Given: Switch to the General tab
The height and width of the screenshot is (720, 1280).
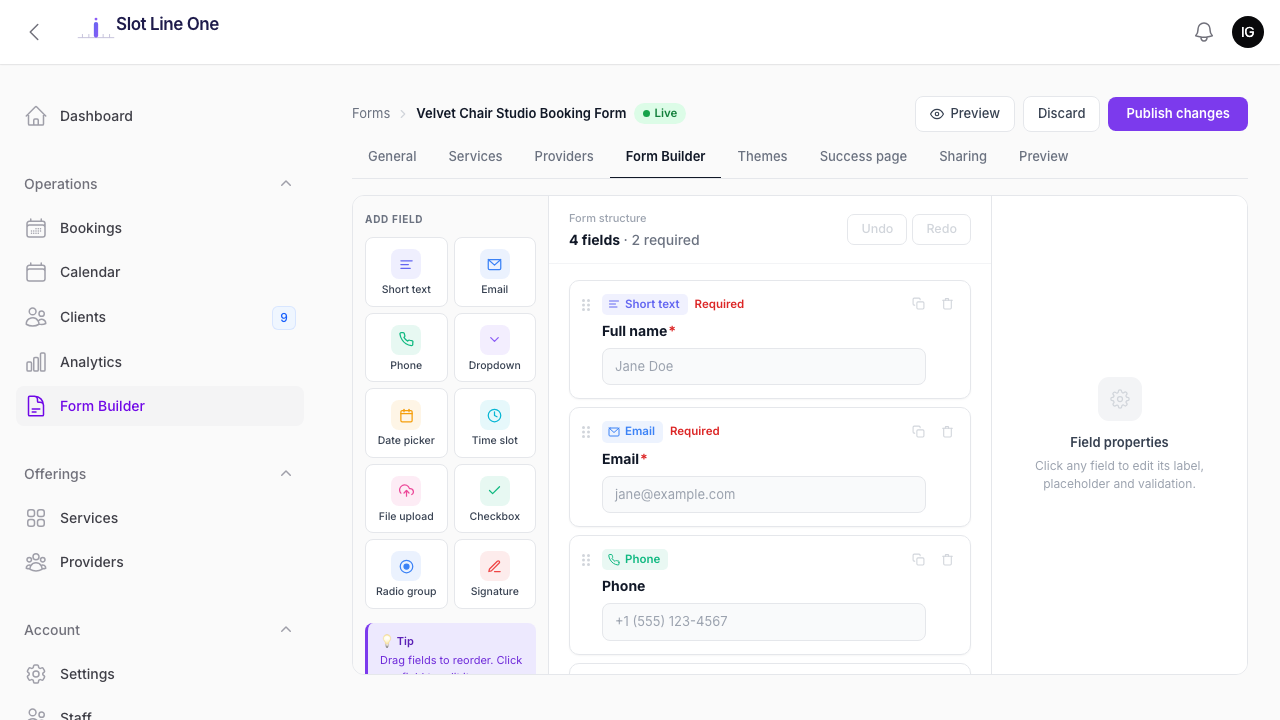Looking at the screenshot, I should point(392,156).
